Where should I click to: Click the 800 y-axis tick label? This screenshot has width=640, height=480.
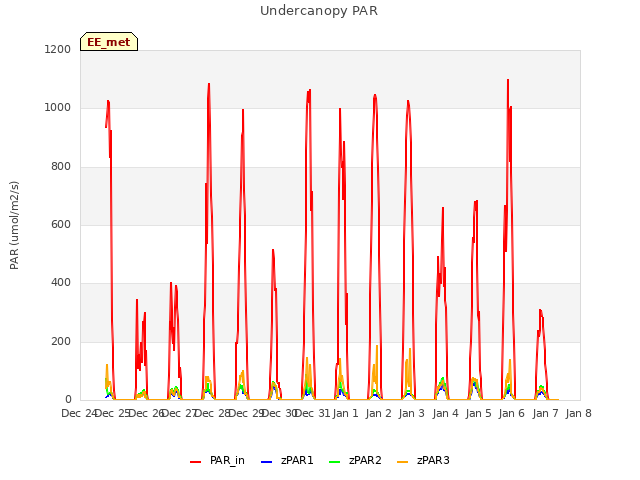click(x=61, y=167)
